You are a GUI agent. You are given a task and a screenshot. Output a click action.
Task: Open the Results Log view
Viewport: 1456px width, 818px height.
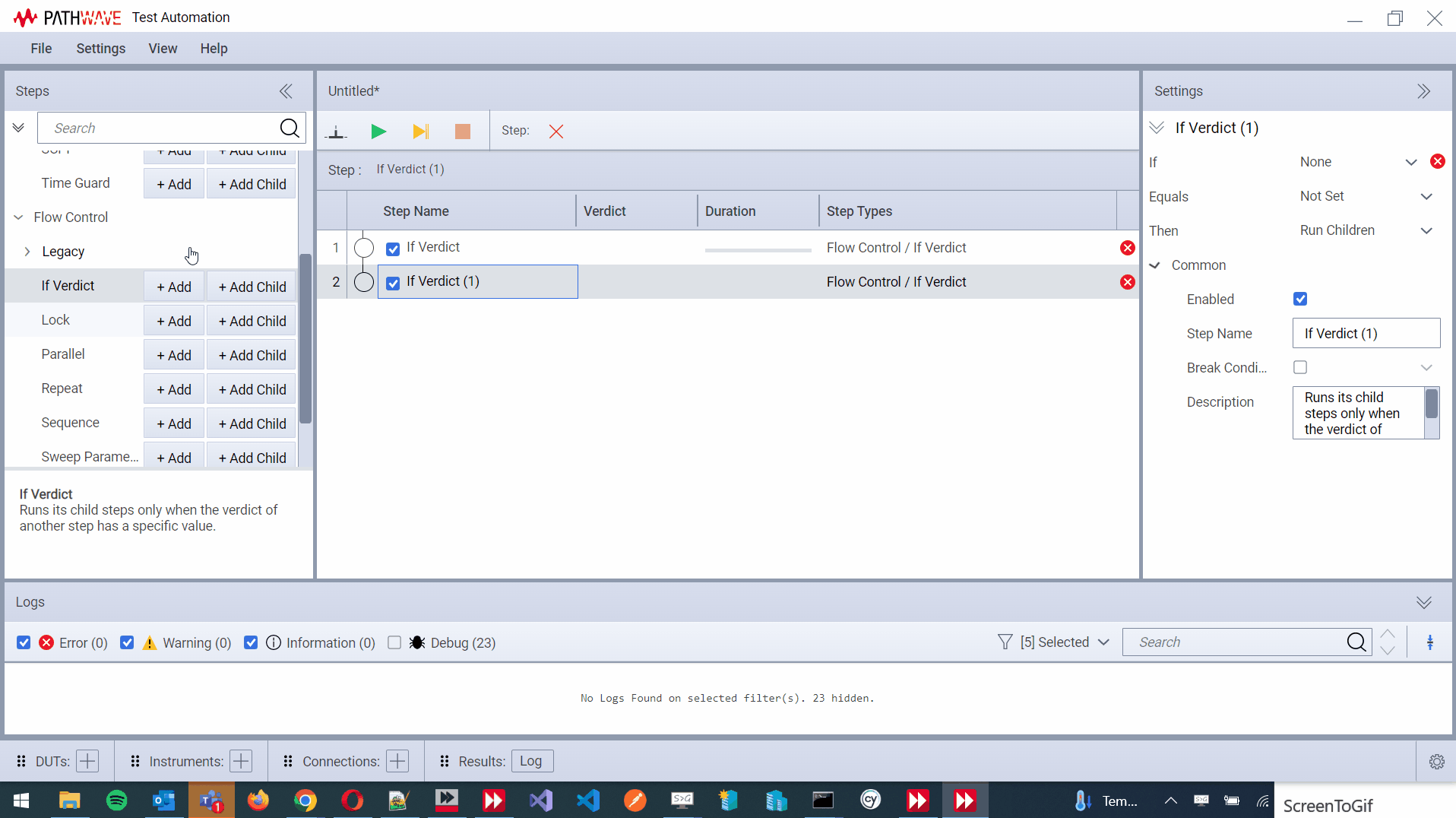click(x=531, y=761)
